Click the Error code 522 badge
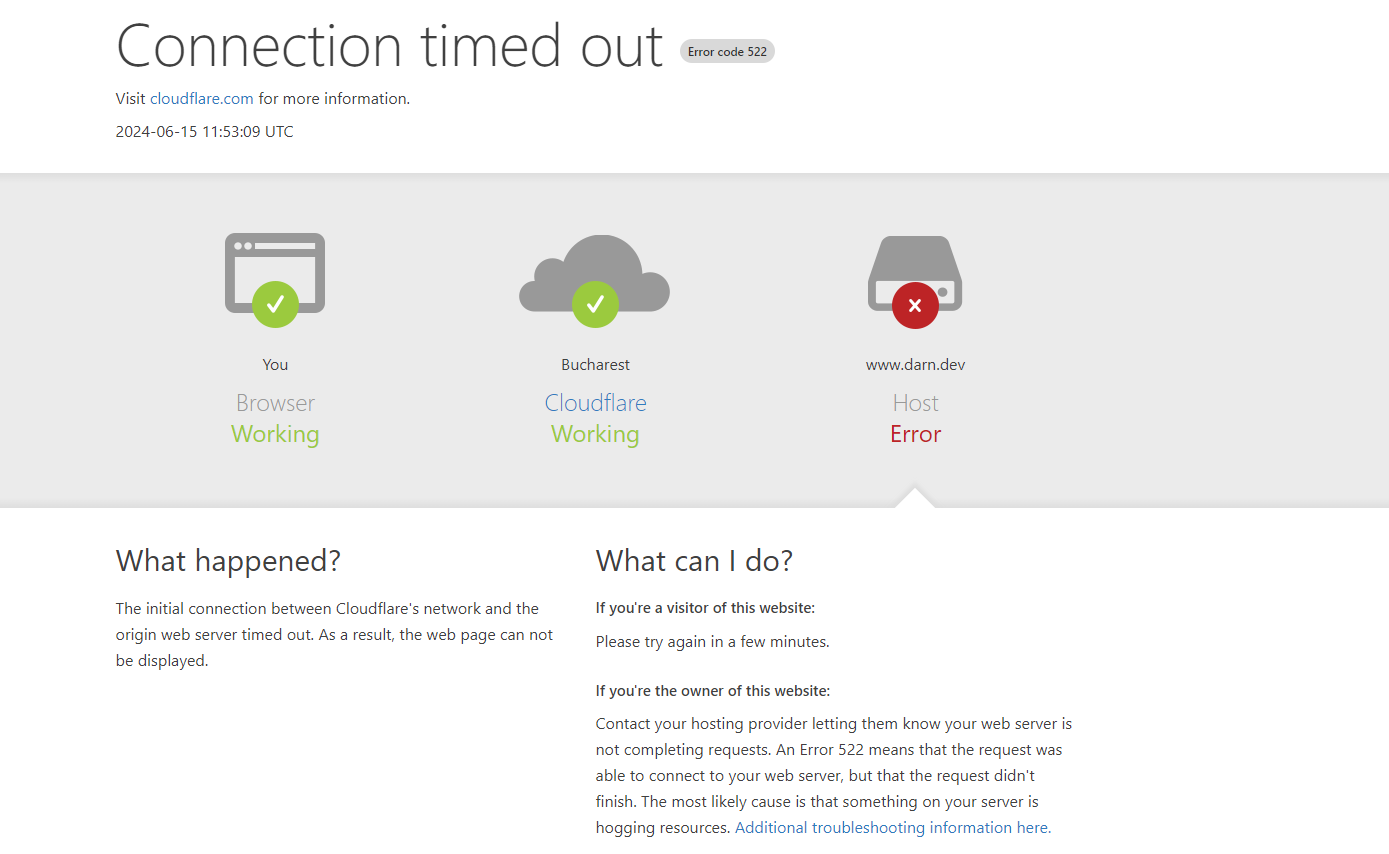This screenshot has height=854, width=1389. tap(727, 51)
